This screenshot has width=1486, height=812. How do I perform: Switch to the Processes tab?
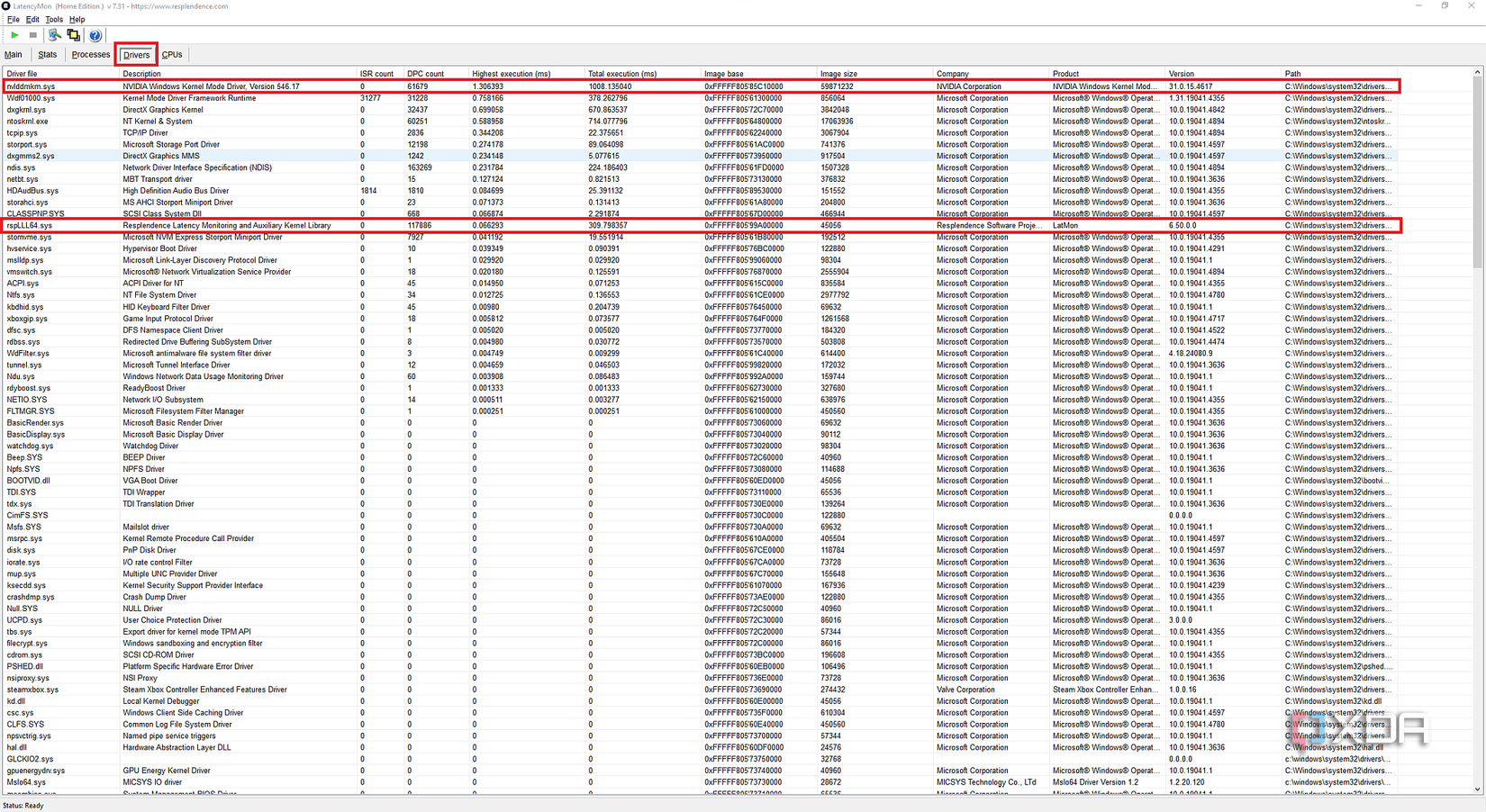point(90,54)
